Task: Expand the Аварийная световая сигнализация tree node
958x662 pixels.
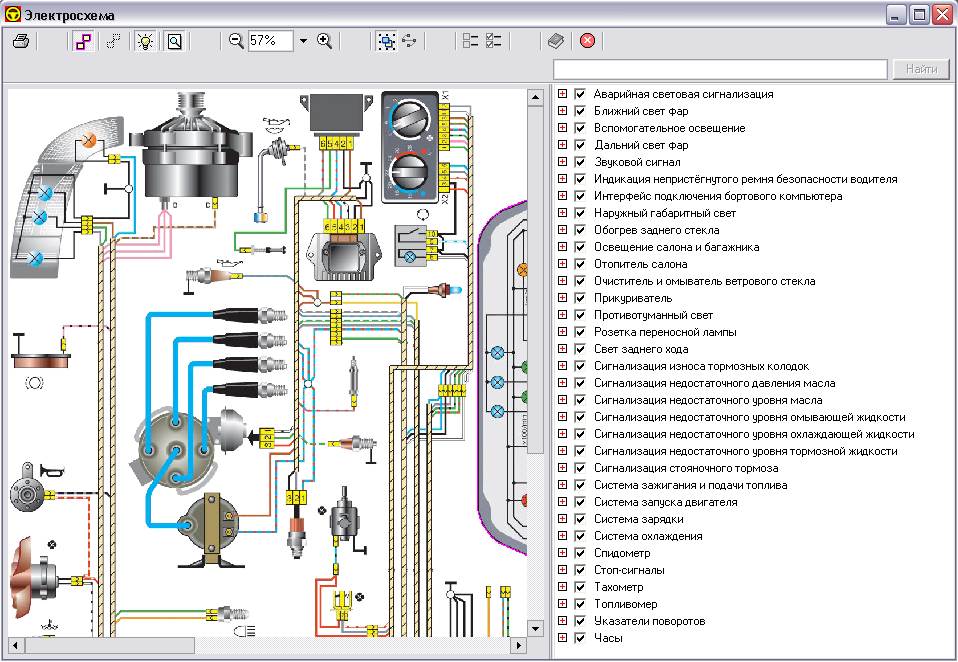Action: pos(562,94)
